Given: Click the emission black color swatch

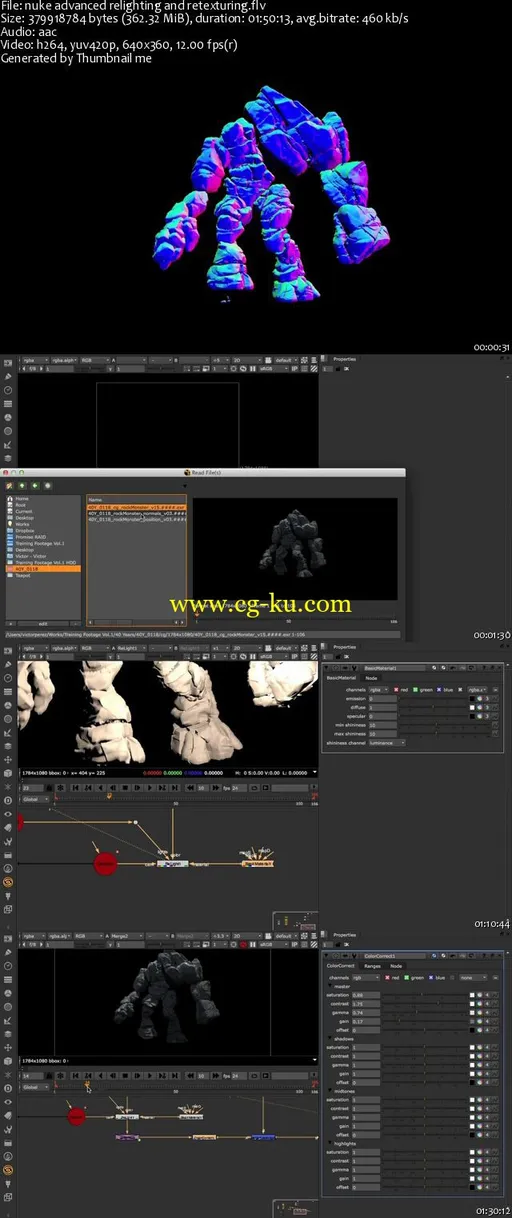Looking at the screenshot, I should pyautogui.click(x=472, y=699).
